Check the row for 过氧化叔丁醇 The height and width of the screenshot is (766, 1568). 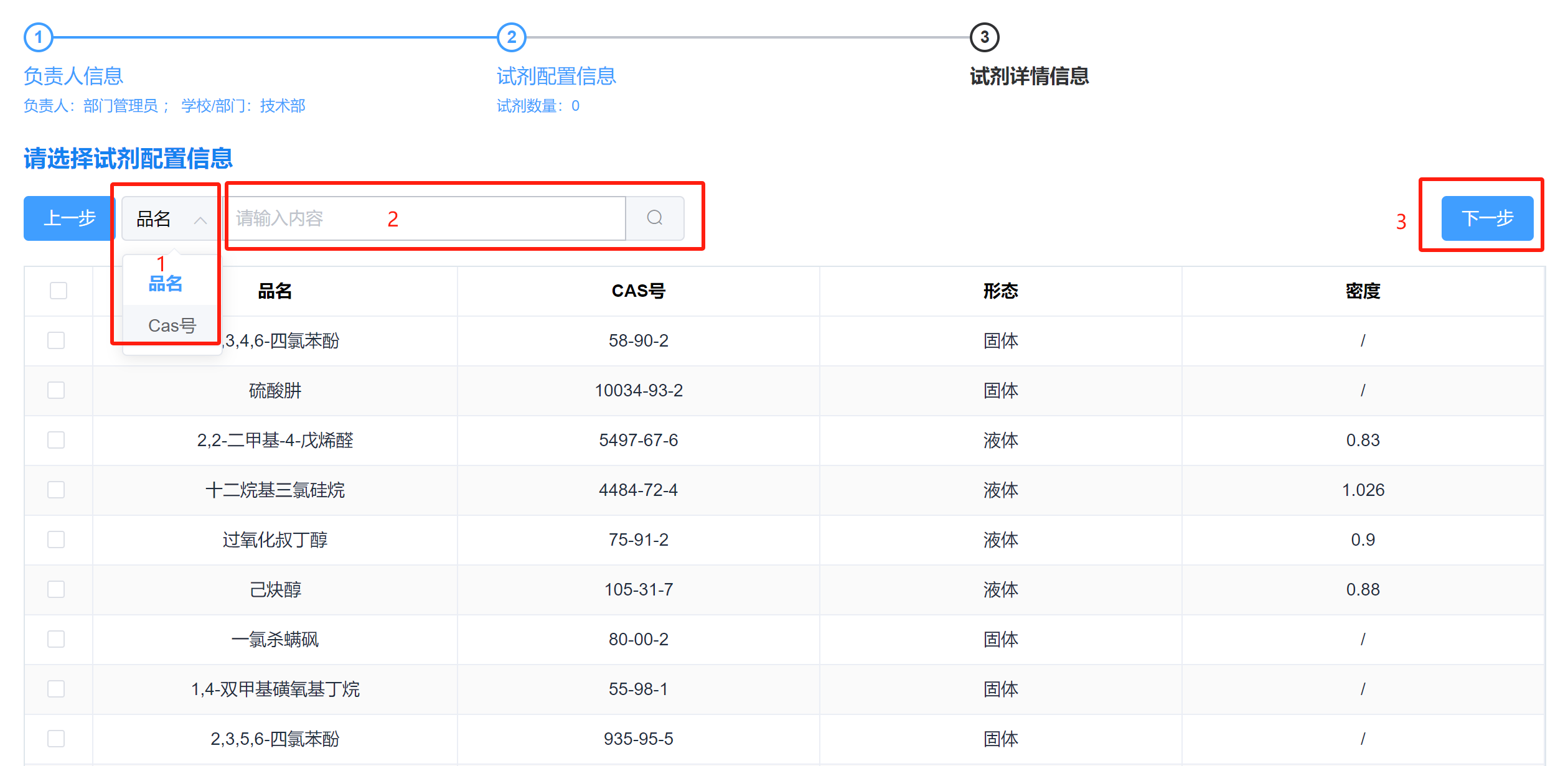click(x=56, y=539)
